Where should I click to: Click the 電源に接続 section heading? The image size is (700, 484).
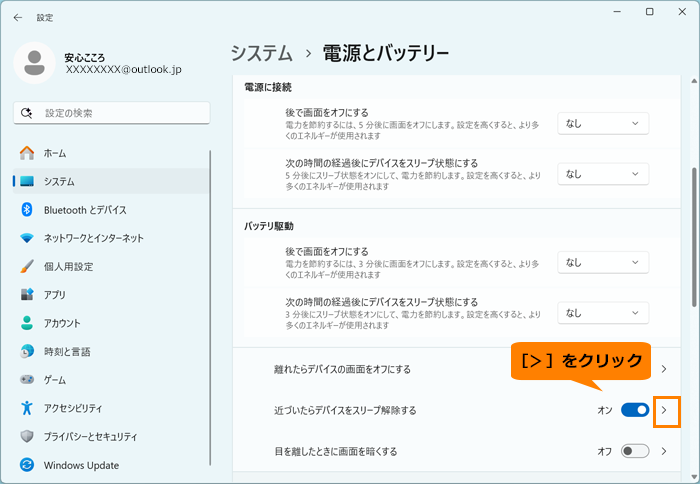268,87
